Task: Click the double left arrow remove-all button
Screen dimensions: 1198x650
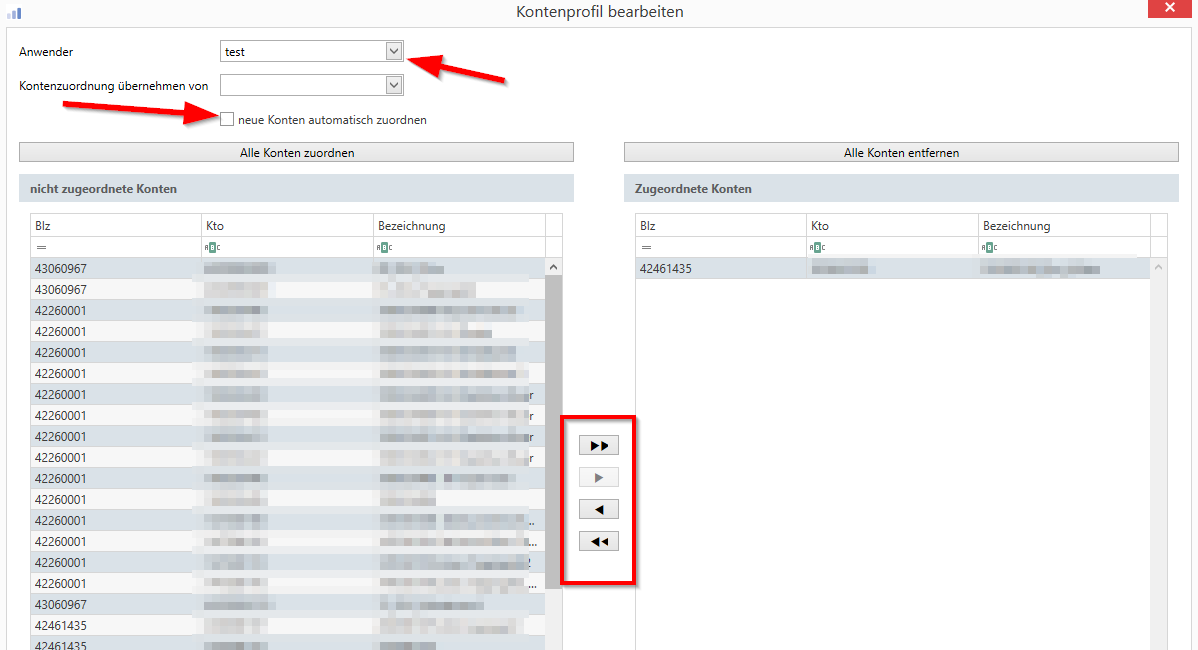Action: pyautogui.click(x=599, y=541)
